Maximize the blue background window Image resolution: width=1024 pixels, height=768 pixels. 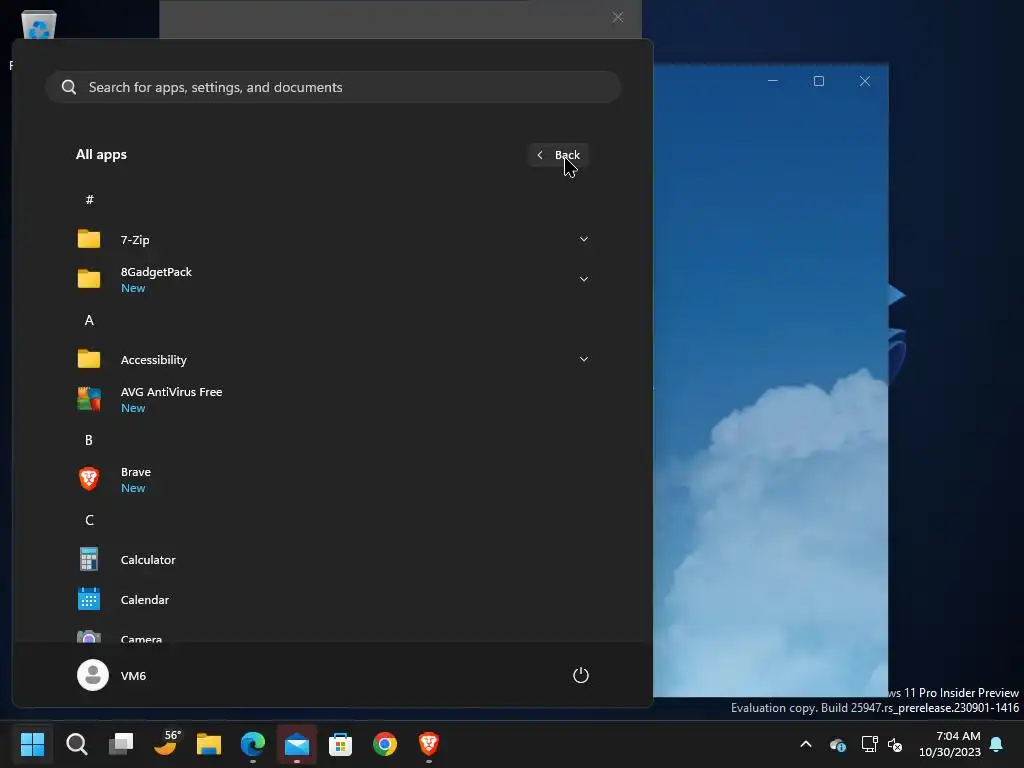click(x=818, y=81)
